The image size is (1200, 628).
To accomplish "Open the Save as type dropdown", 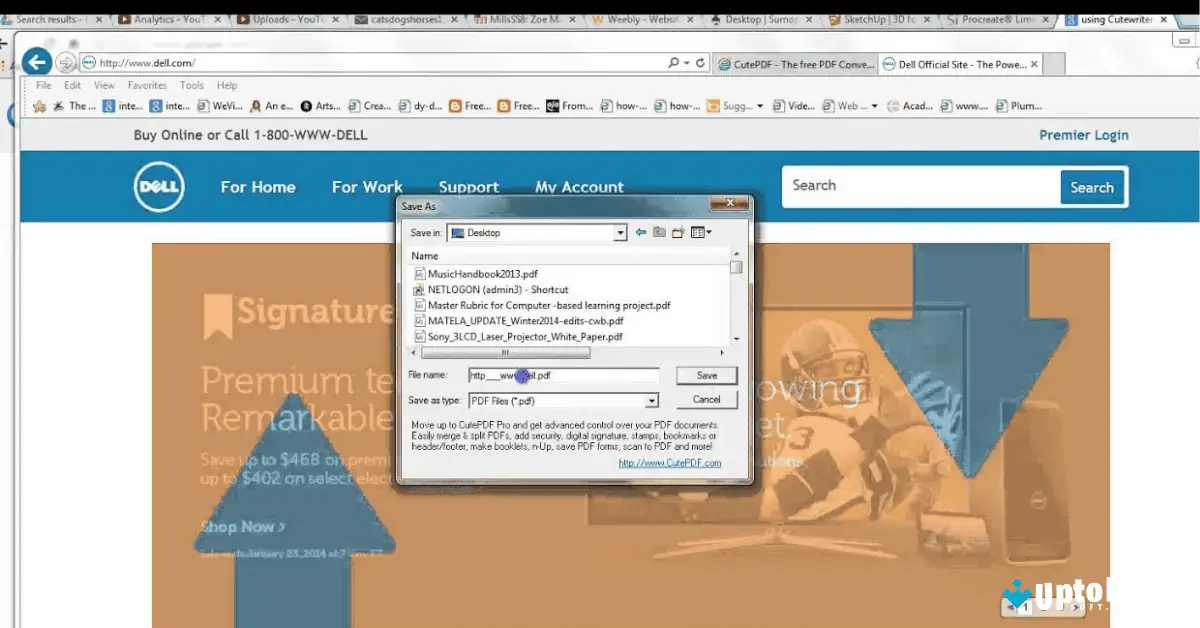I will point(651,399).
